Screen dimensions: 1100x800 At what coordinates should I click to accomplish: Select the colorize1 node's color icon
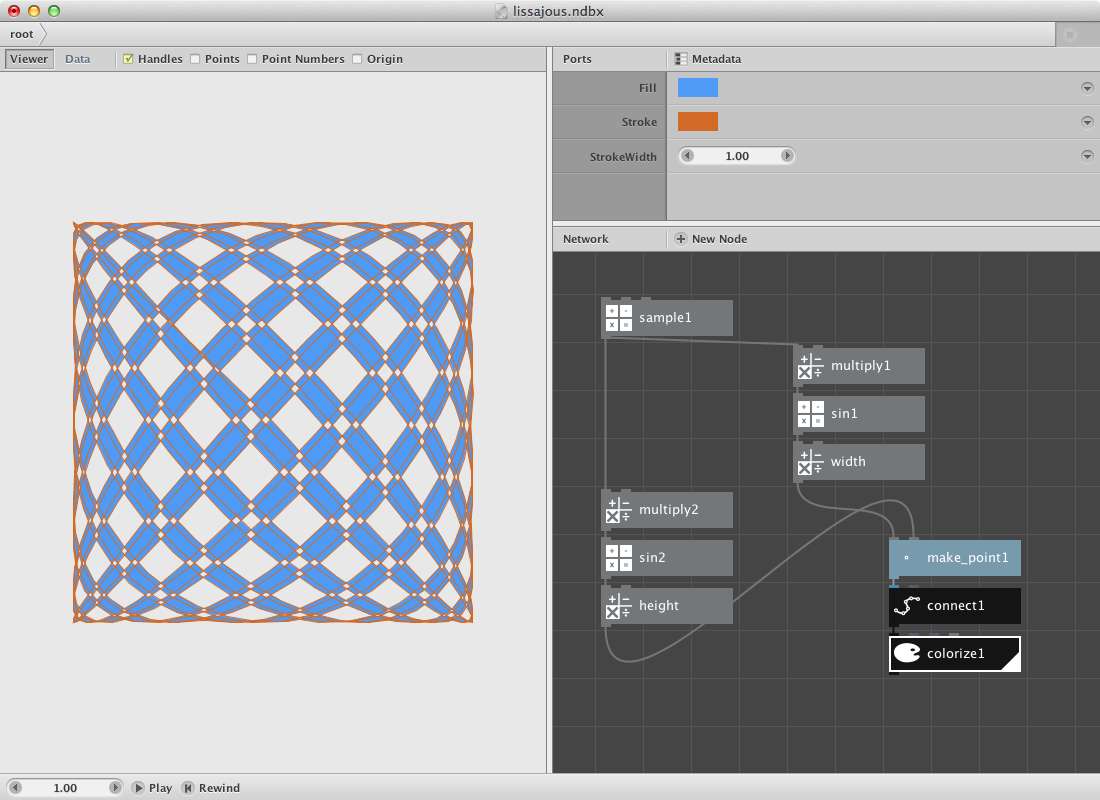coord(908,654)
